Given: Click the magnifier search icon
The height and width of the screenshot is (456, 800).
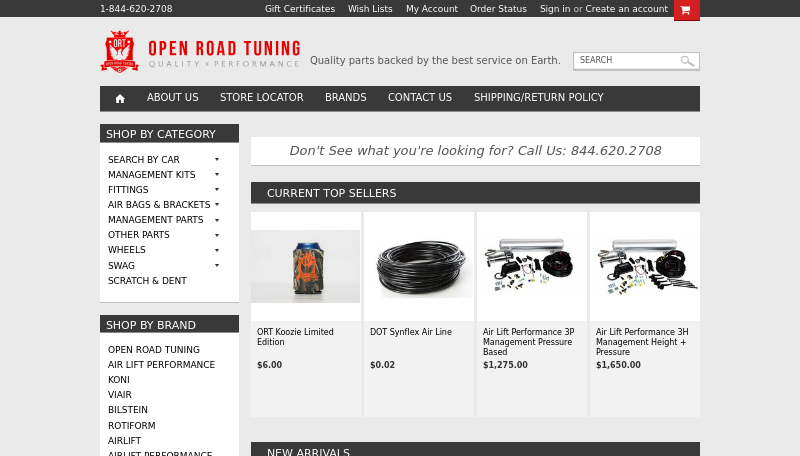Looking at the screenshot, I should [x=687, y=61].
